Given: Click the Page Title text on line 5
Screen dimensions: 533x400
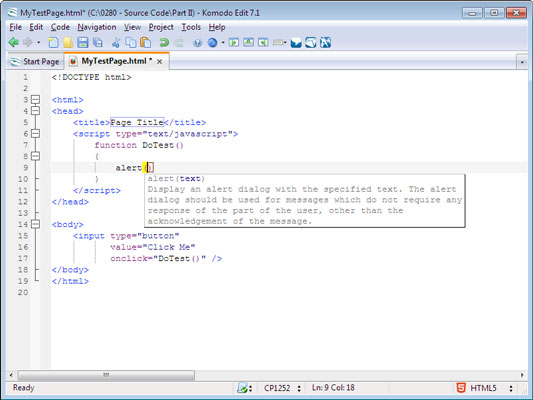Looking at the screenshot, I should click(137, 122).
